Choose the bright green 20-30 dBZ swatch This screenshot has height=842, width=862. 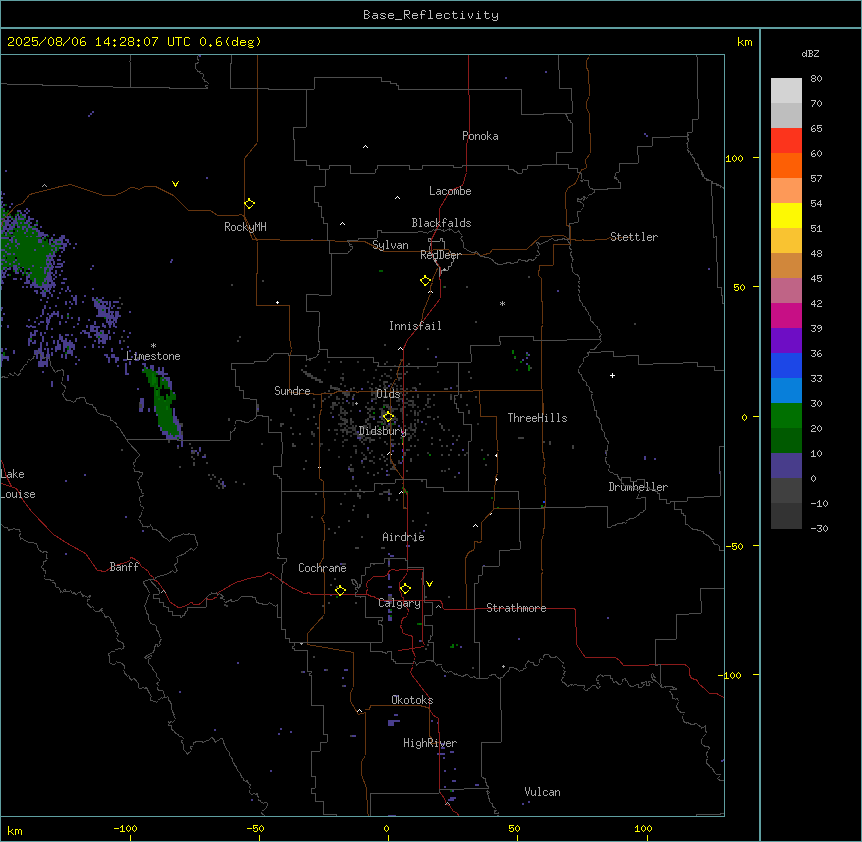click(786, 416)
